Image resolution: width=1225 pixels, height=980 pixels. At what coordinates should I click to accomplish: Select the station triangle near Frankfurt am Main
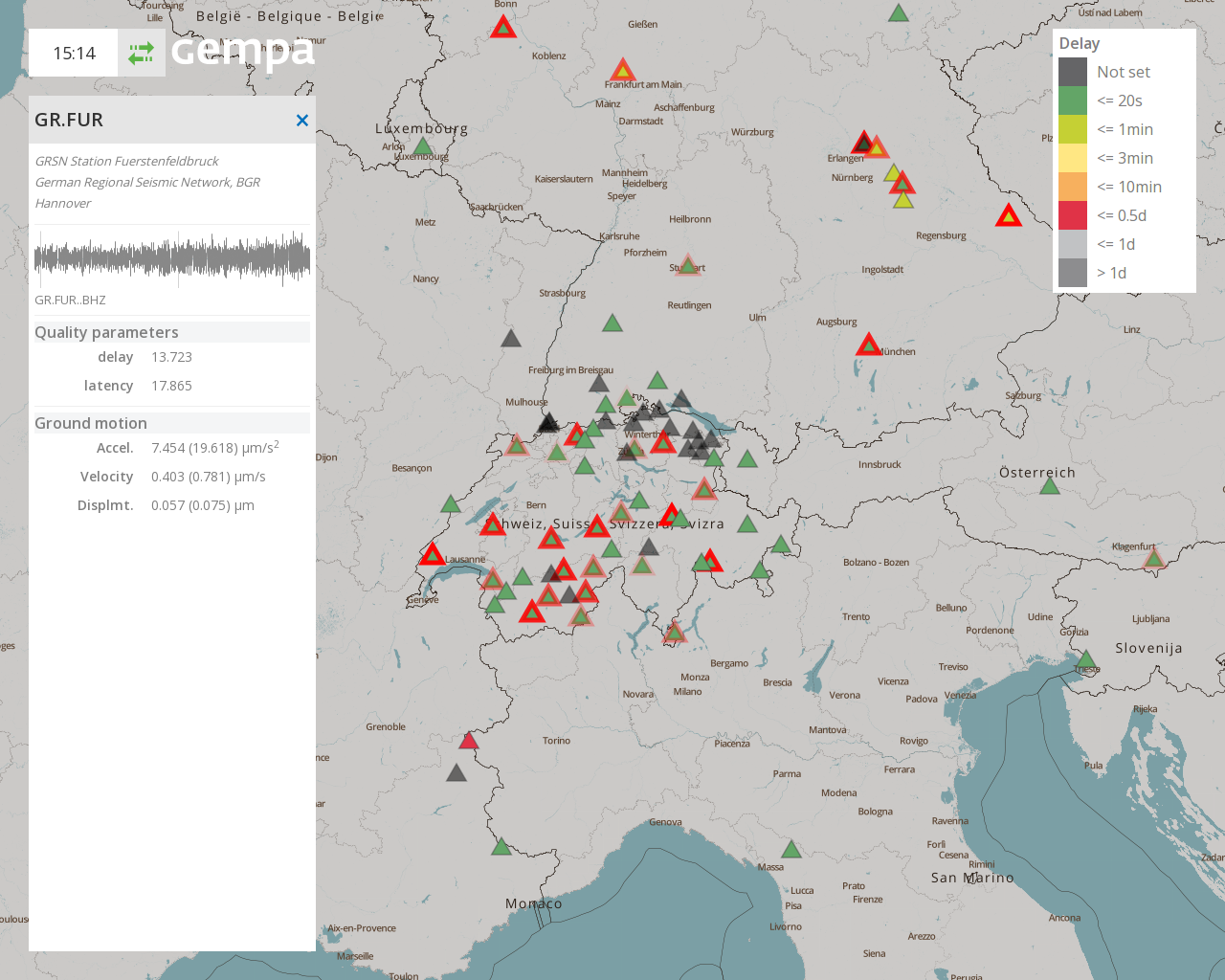(x=623, y=70)
